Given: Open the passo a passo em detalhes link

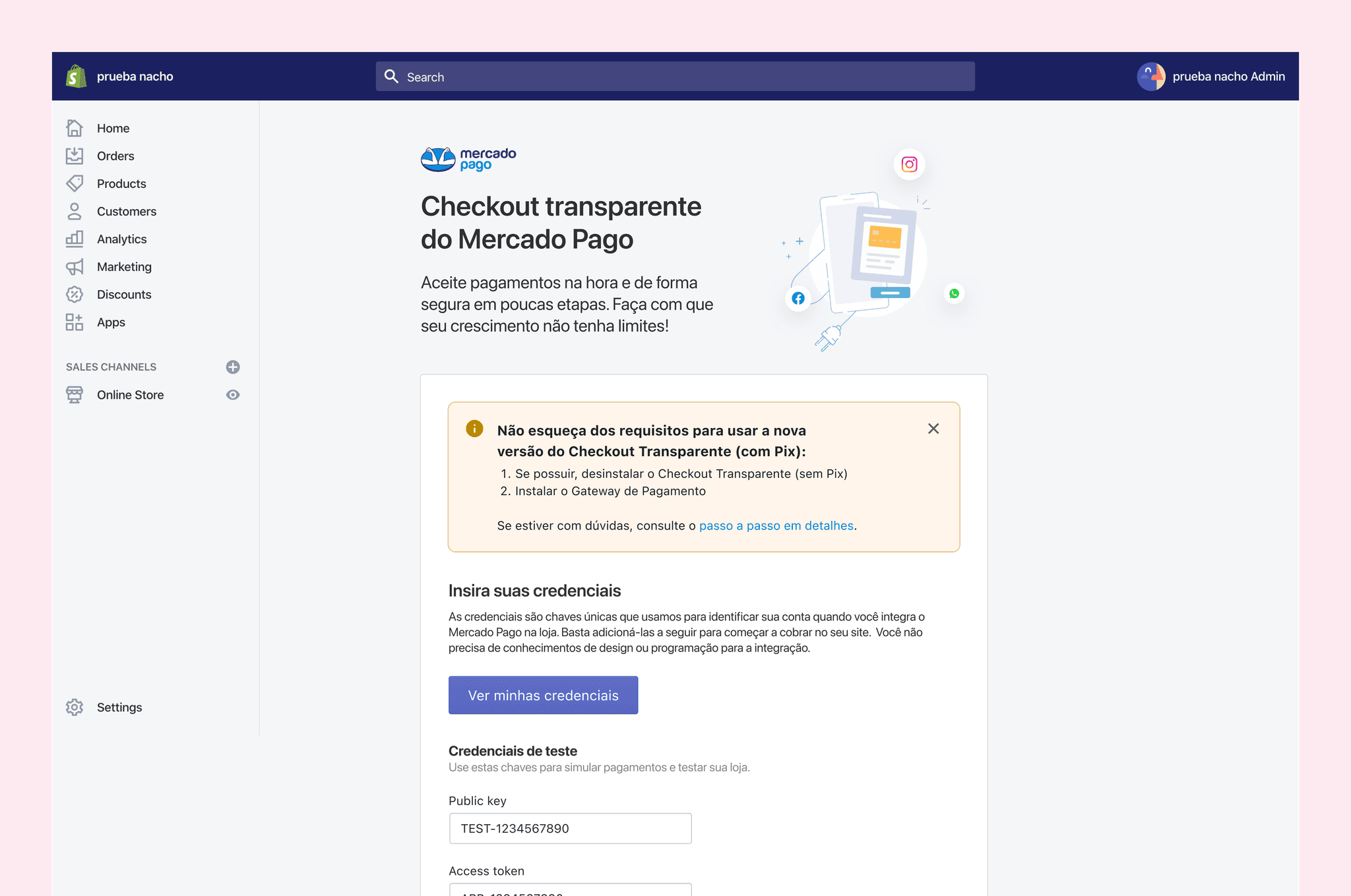Looking at the screenshot, I should pos(776,525).
